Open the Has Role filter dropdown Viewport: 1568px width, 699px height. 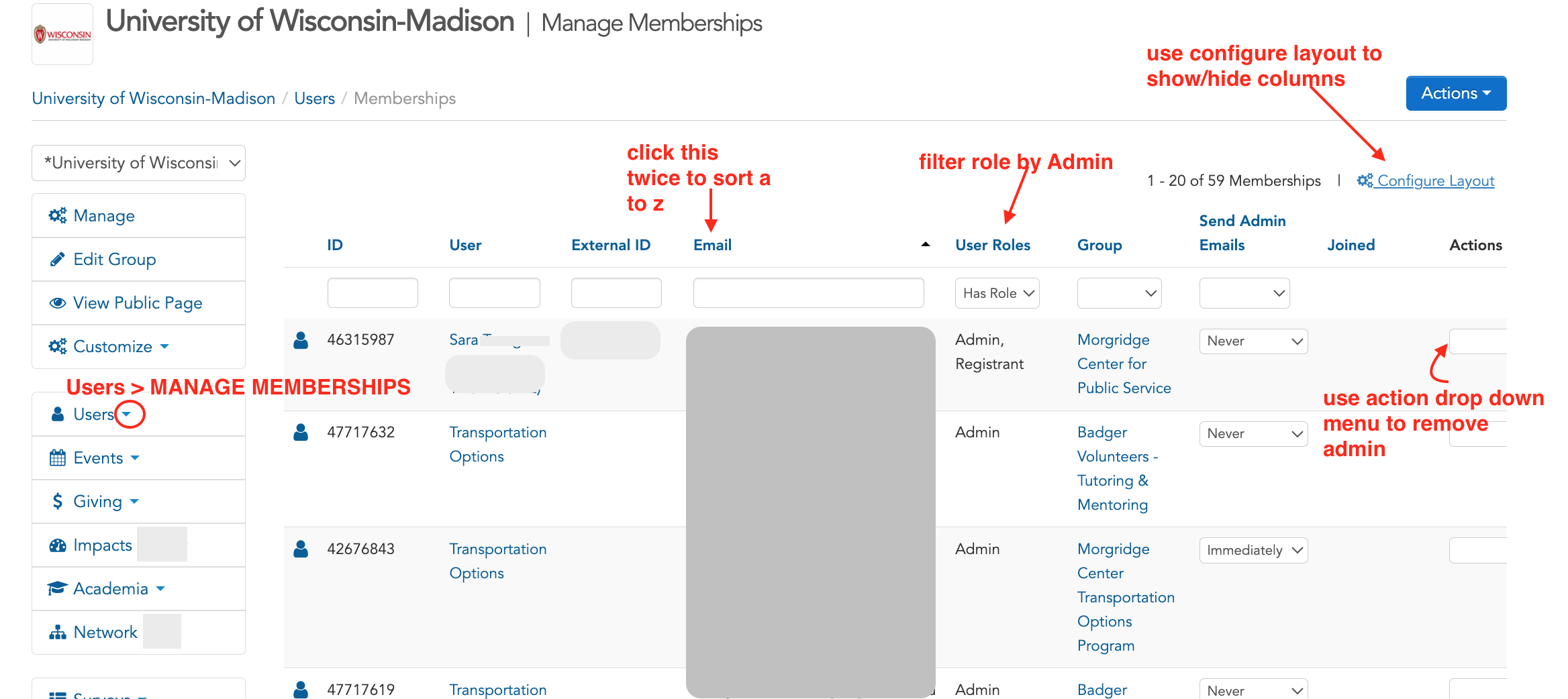click(x=997, y=293)
